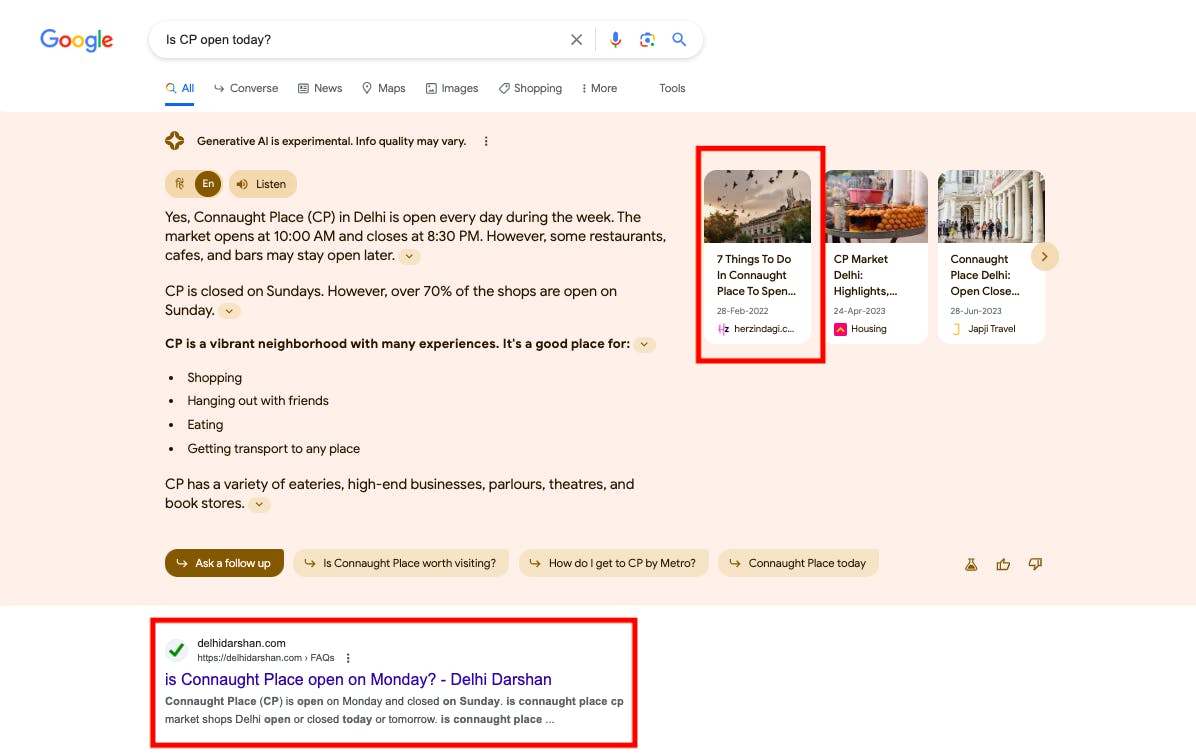Click the 'Ask a follow up' button
The height and width of the screenshot is (756, 1196).
pos(224,563)
